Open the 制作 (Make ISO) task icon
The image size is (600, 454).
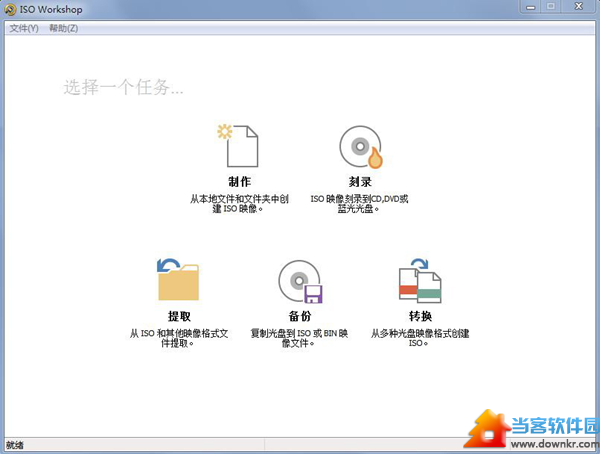pos(238,146)
